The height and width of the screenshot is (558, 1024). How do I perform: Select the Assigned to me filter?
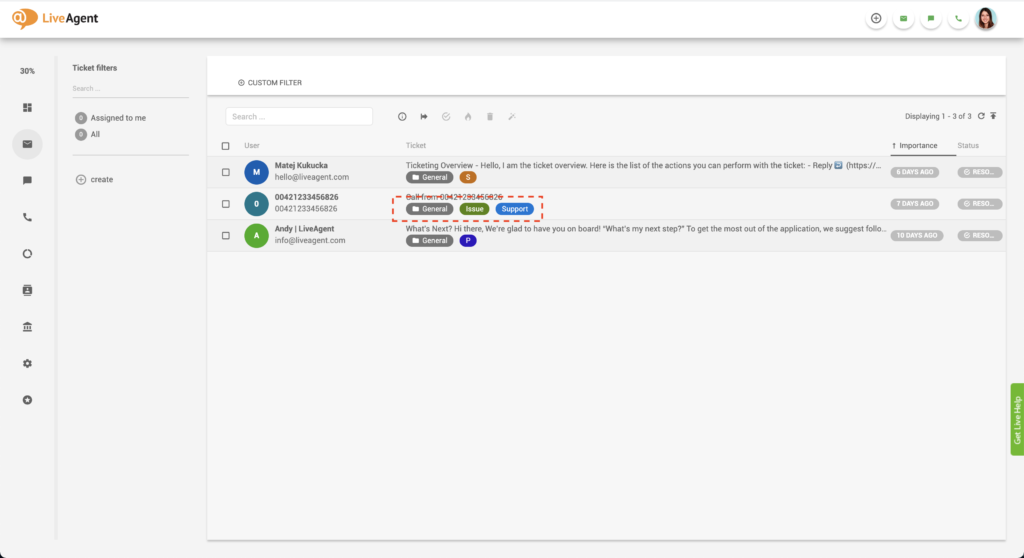118,118
